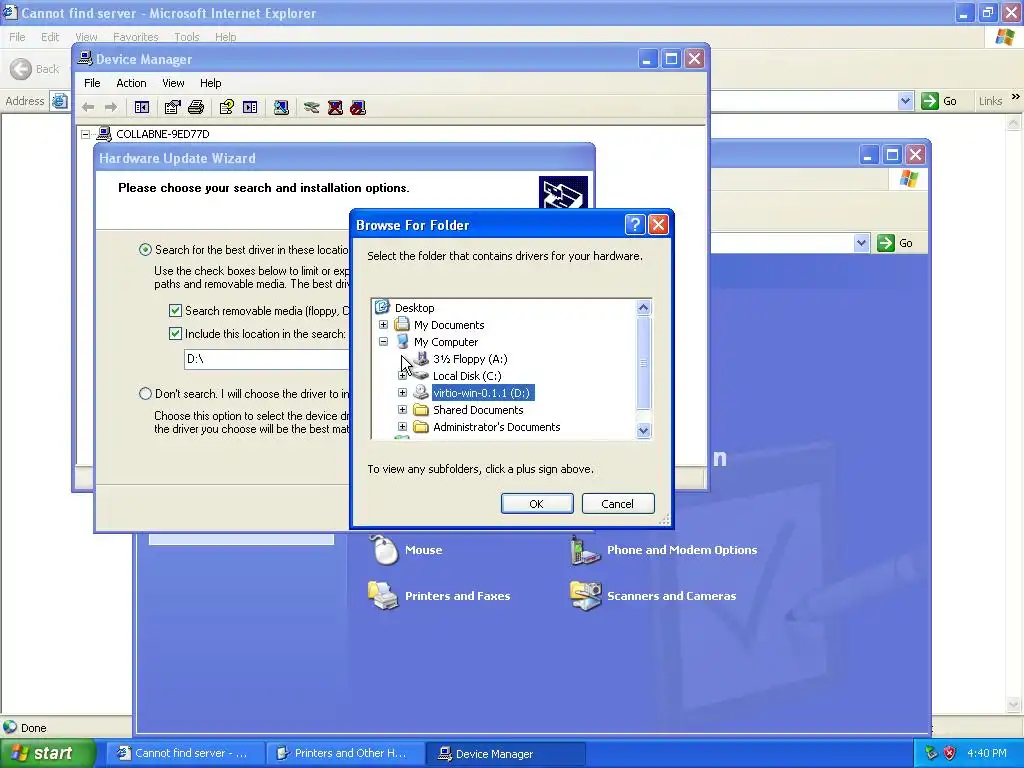Screen dimensions: 1024x768
Task: Open Device Manager View menu
Action: (173, 83)
